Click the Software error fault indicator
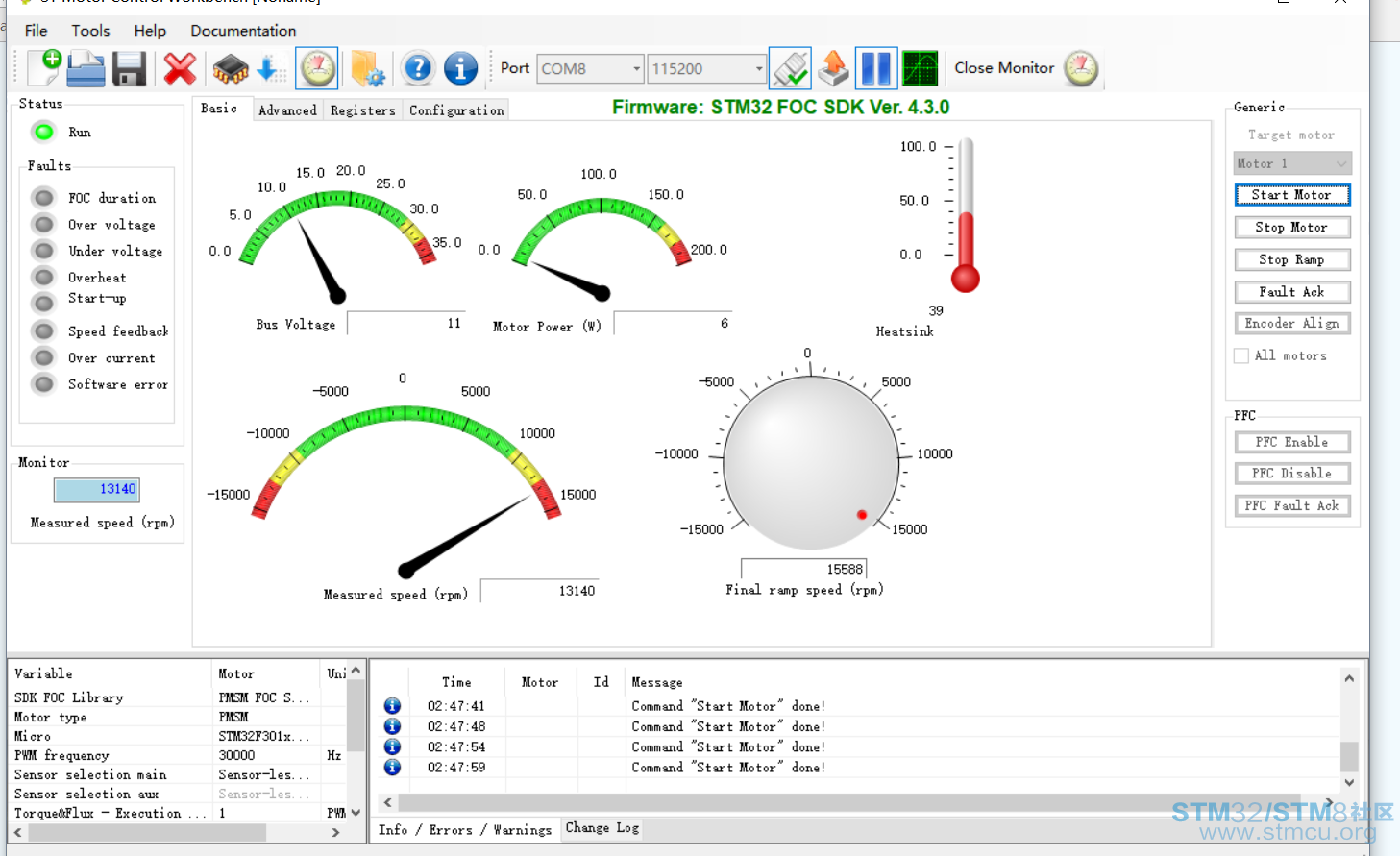Image resolution: width=1400 pixels, height=856 pixels. [x=43, y=383]
